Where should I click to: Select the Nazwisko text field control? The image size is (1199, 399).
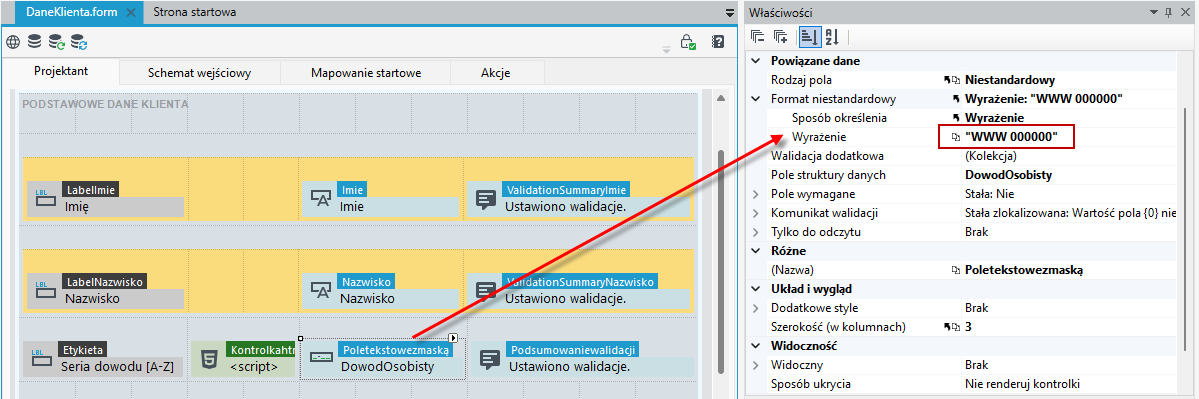pyautogui.click(x=380, y=291)
